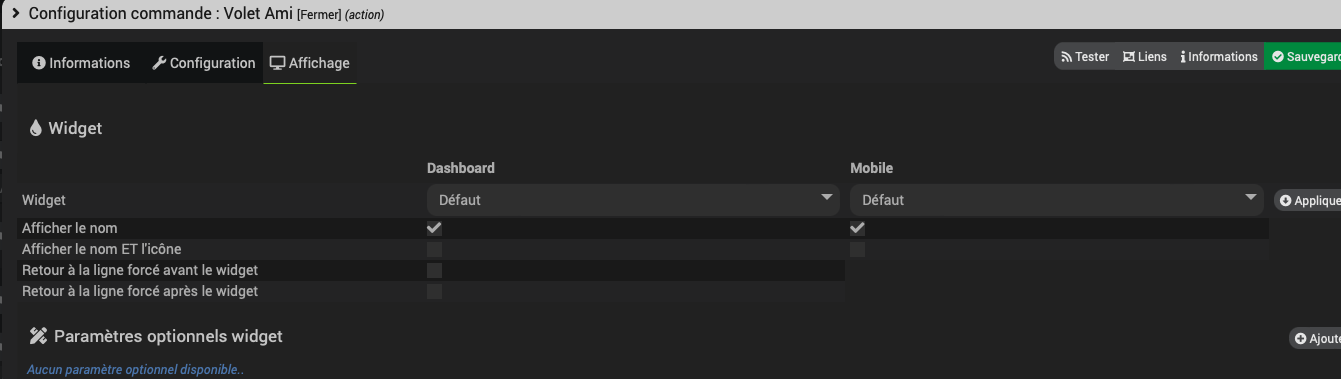
Task: Click the Liens link icon
Action: pyautogui.click(x=1129, y=57)
